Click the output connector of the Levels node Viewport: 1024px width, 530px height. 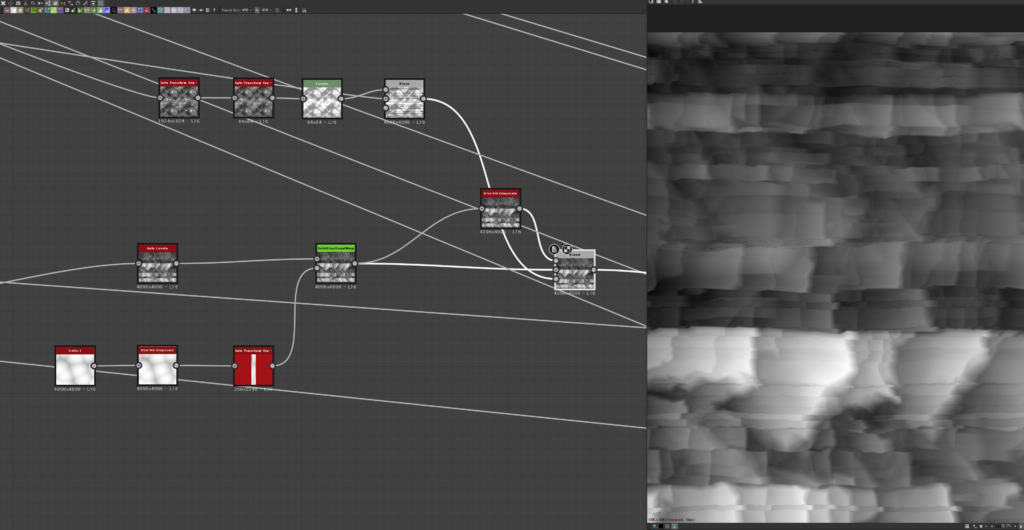coord(342,99)
